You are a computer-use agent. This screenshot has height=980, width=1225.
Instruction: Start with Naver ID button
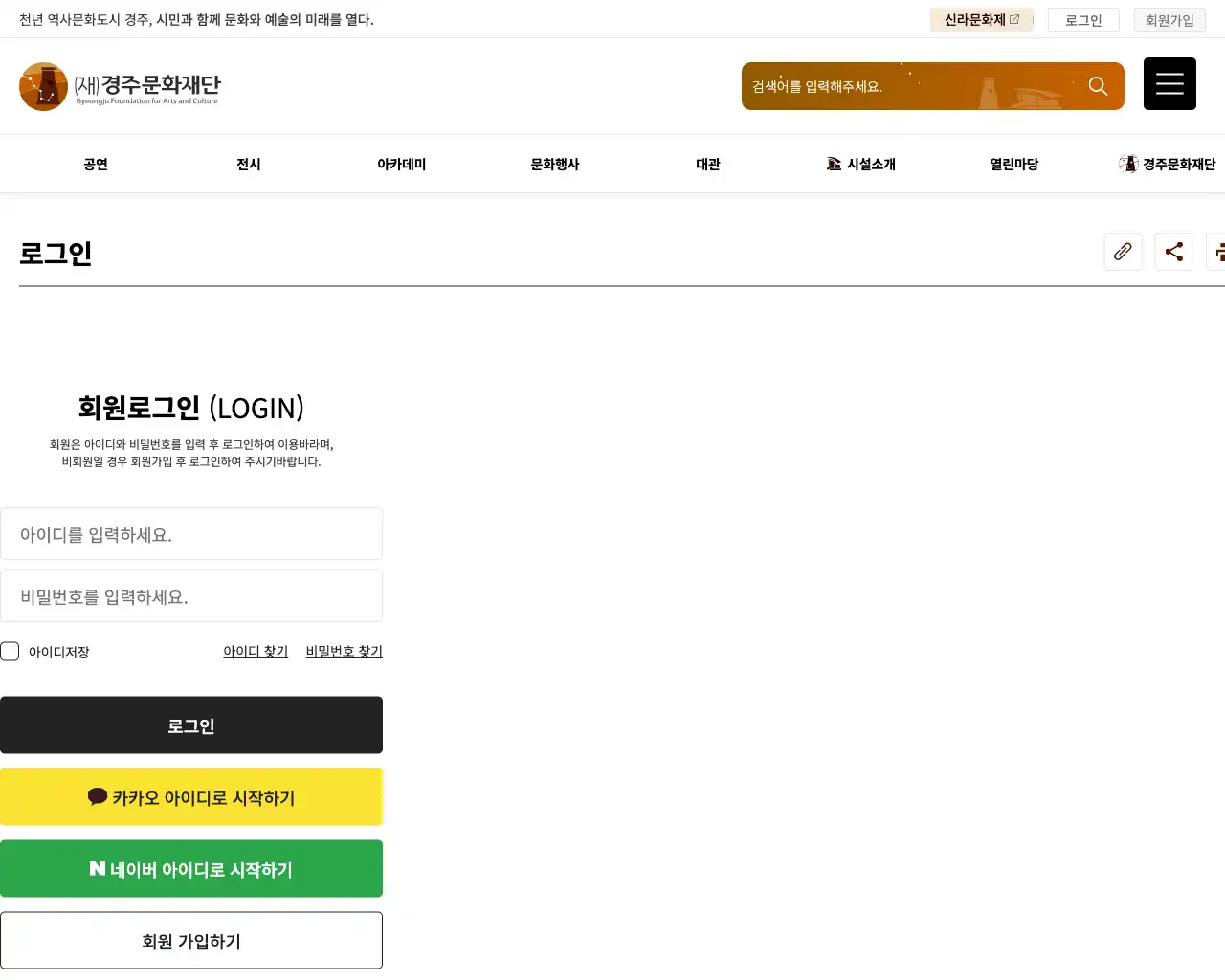point(191,869)
